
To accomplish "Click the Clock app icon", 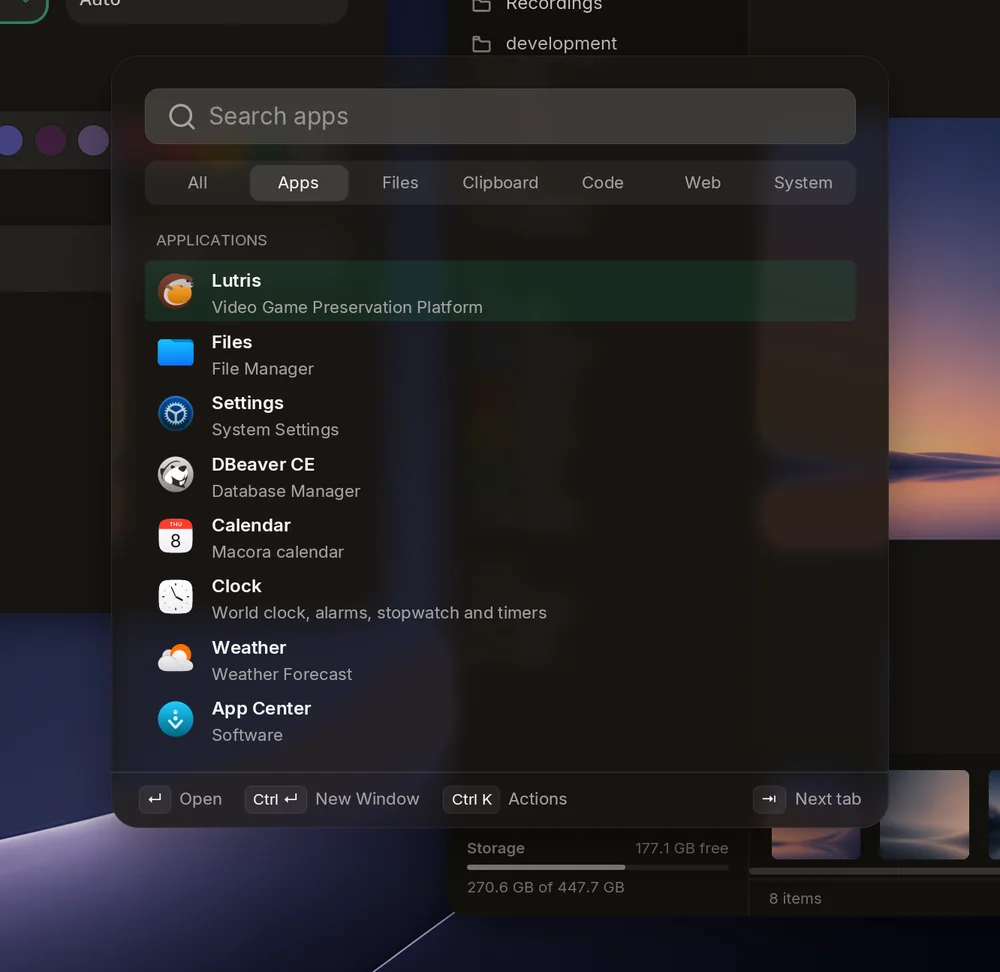I will (175, 597).
